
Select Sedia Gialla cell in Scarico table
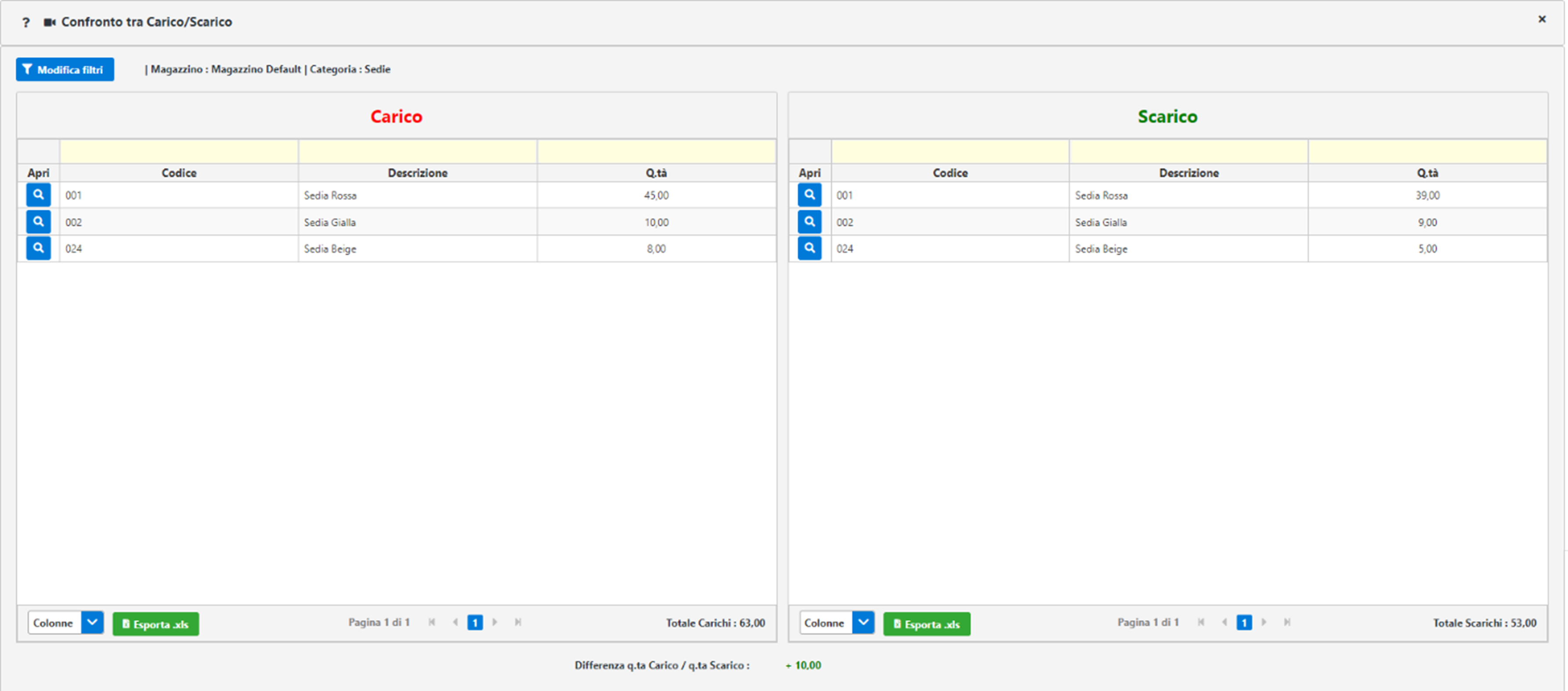[1189, 222]
